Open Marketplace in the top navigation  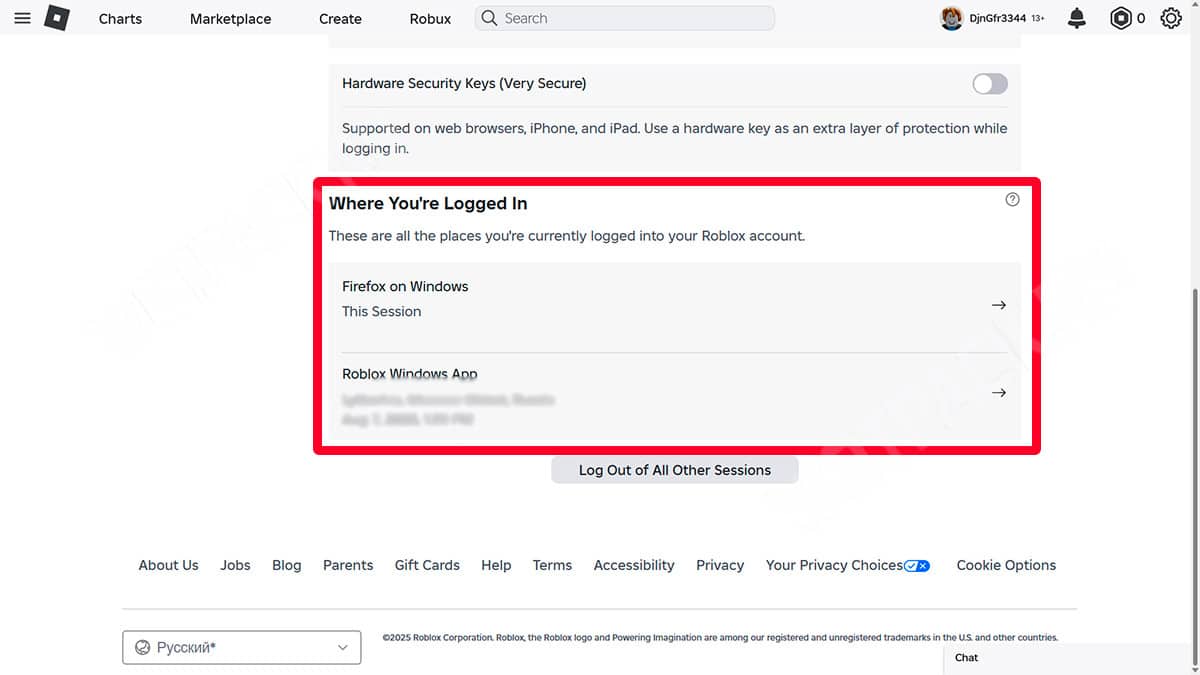(230, 19)
